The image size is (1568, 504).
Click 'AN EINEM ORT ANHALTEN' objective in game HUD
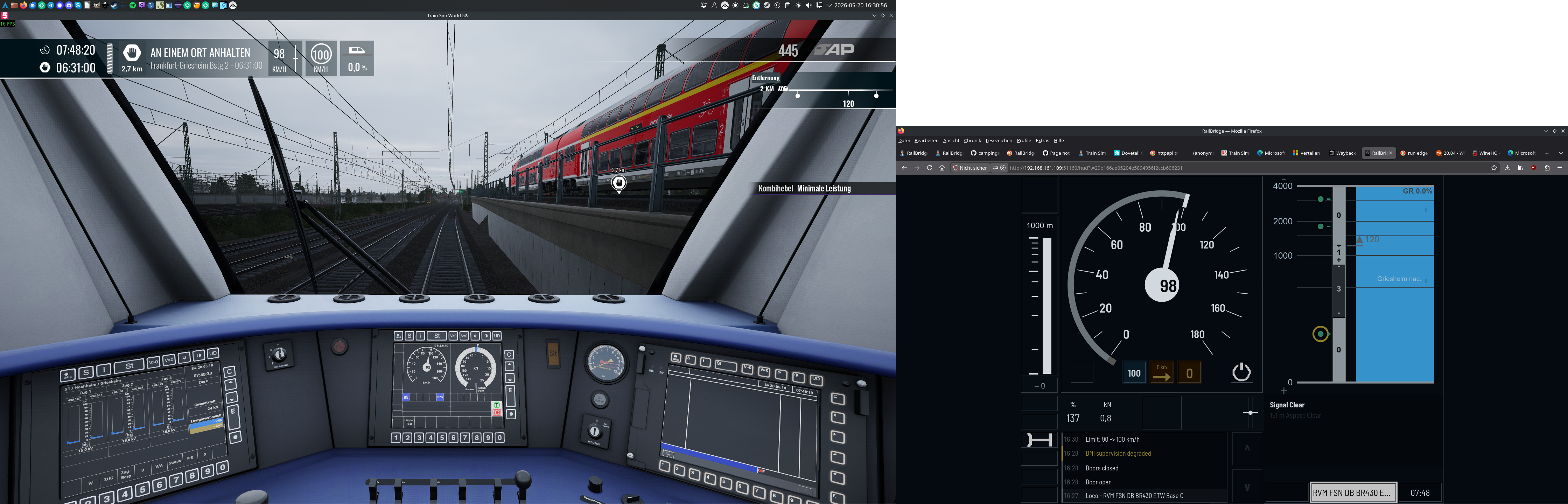click(x=200, y=53)
